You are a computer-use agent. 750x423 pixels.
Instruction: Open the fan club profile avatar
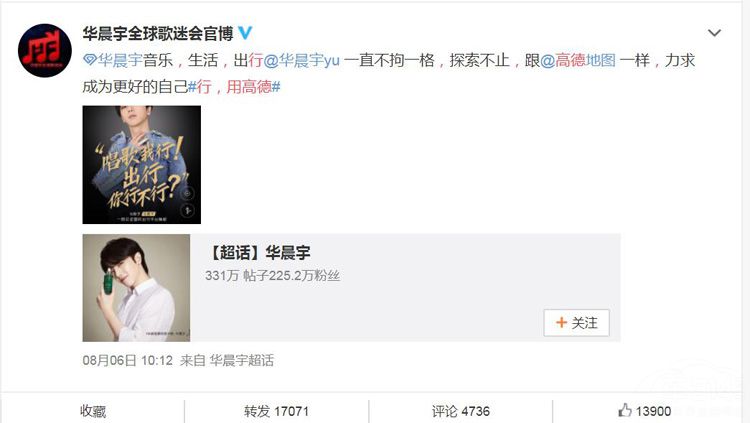pyautogui.click(x=44, y=50)
